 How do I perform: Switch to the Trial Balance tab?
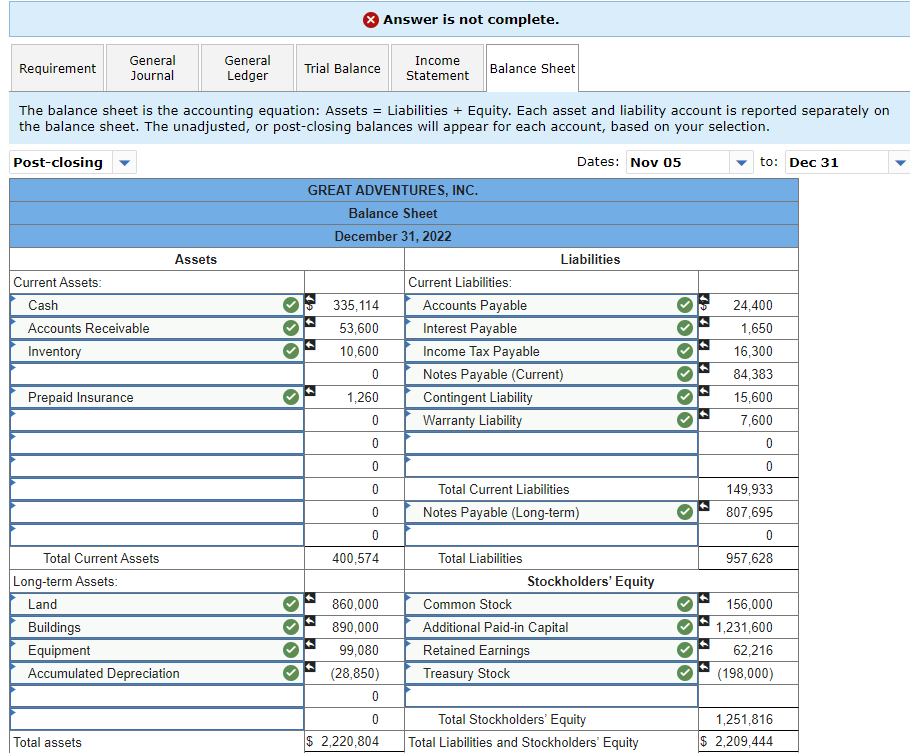tap(342, 68)
